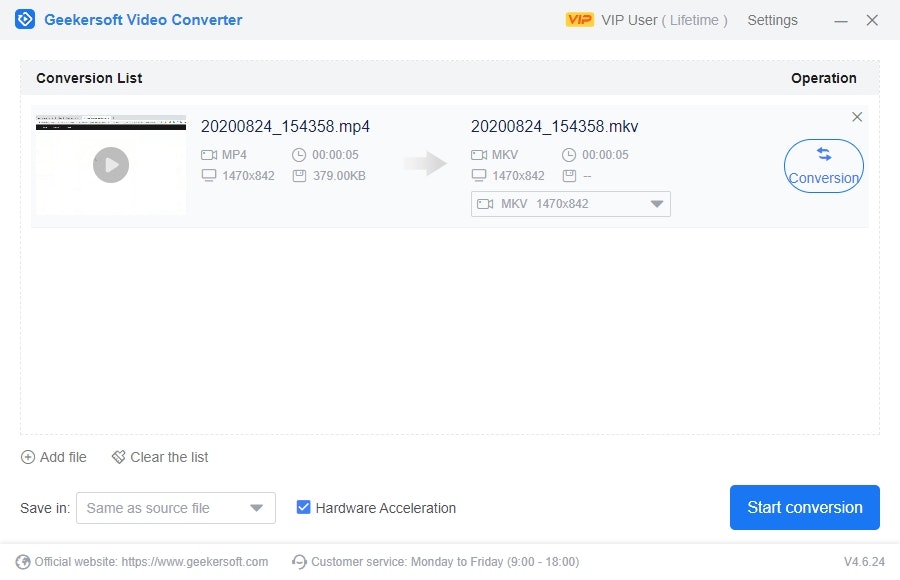Click the Add file plus icon
The image size is (900, 580).
[29, 457]
